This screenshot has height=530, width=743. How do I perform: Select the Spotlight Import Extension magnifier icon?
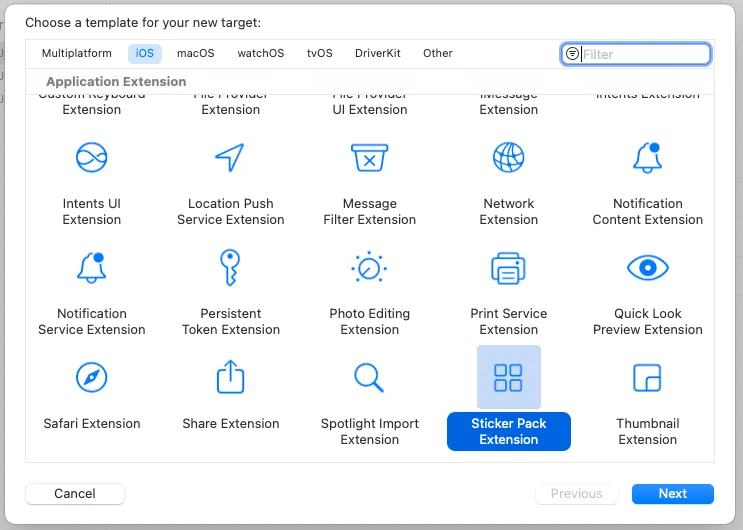click(x=369, y=377)
